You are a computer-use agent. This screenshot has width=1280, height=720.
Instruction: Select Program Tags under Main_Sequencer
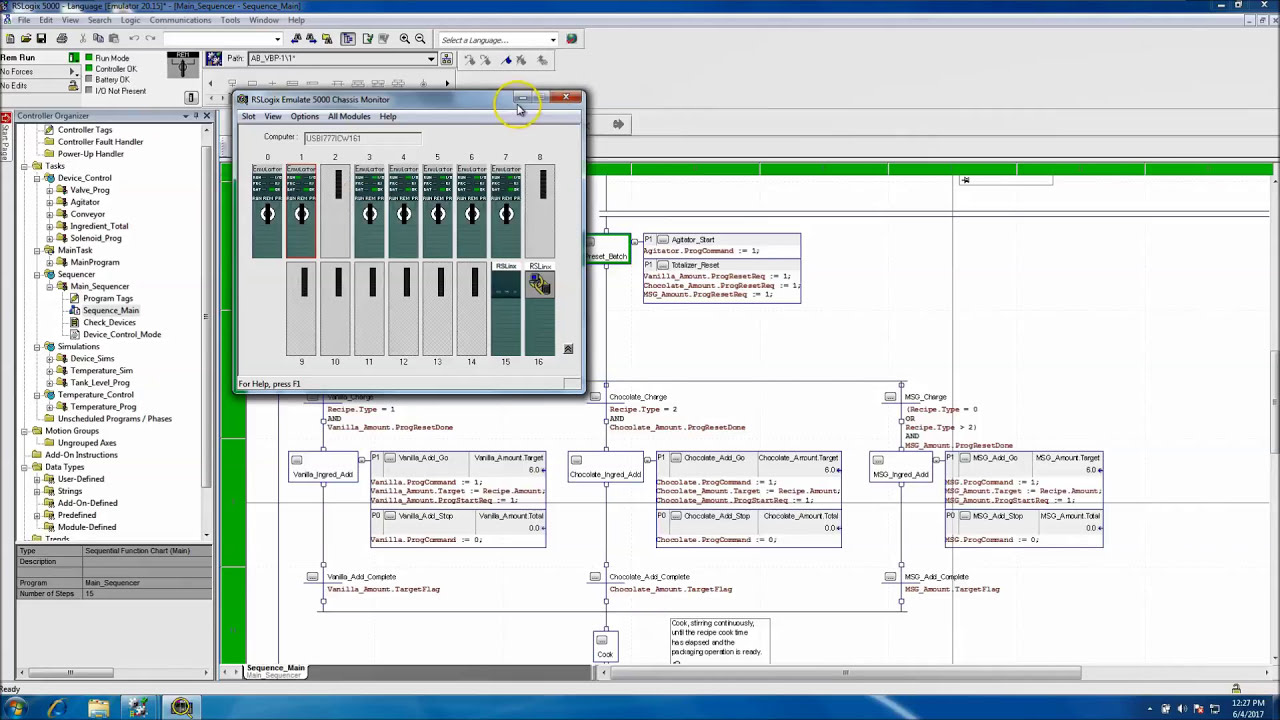click(107, 298)
